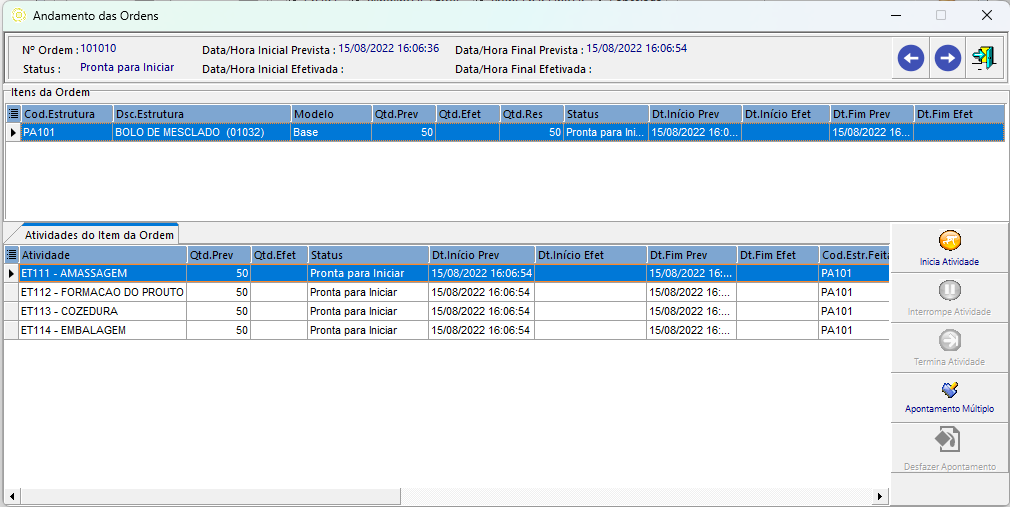Sort by Atividade column header
Screen dimensions: 1010x507
[102, 255]
